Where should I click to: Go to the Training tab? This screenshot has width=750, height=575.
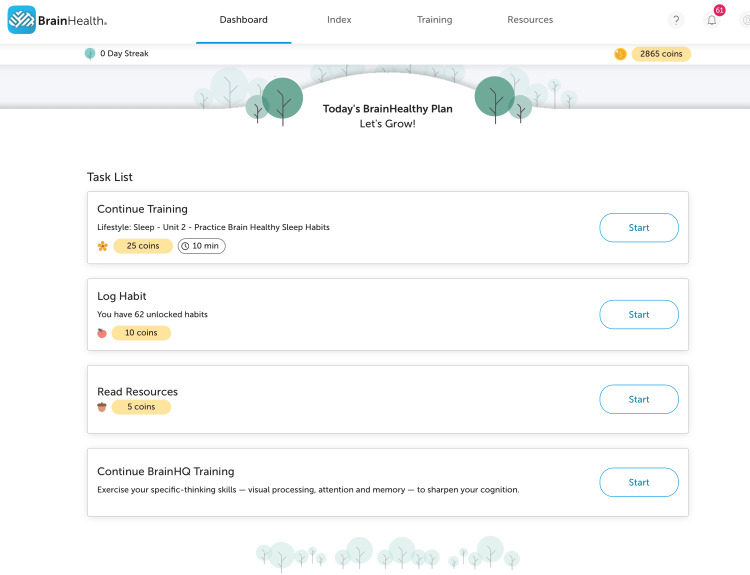coord(434,20)
